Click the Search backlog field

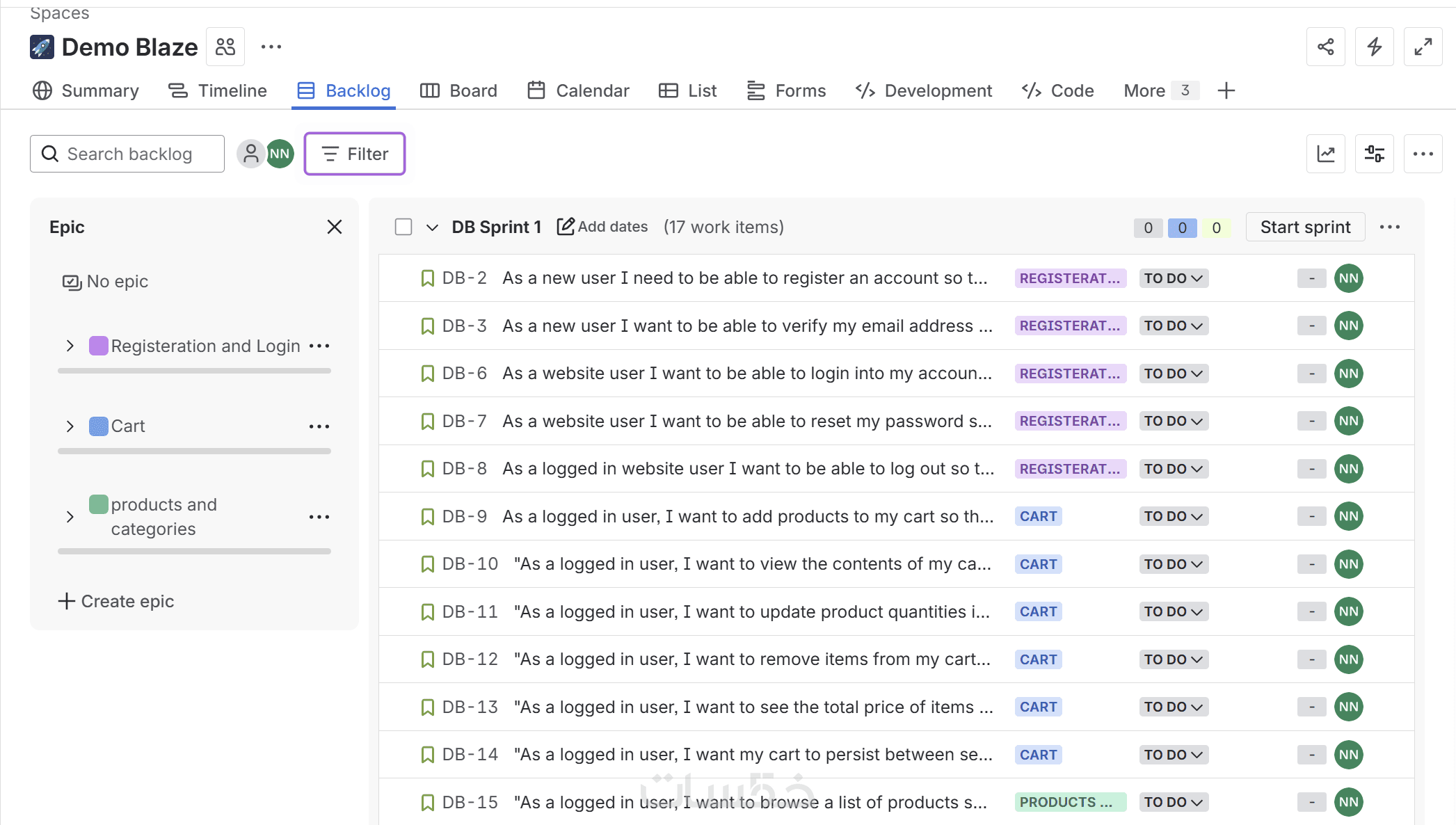128,154
